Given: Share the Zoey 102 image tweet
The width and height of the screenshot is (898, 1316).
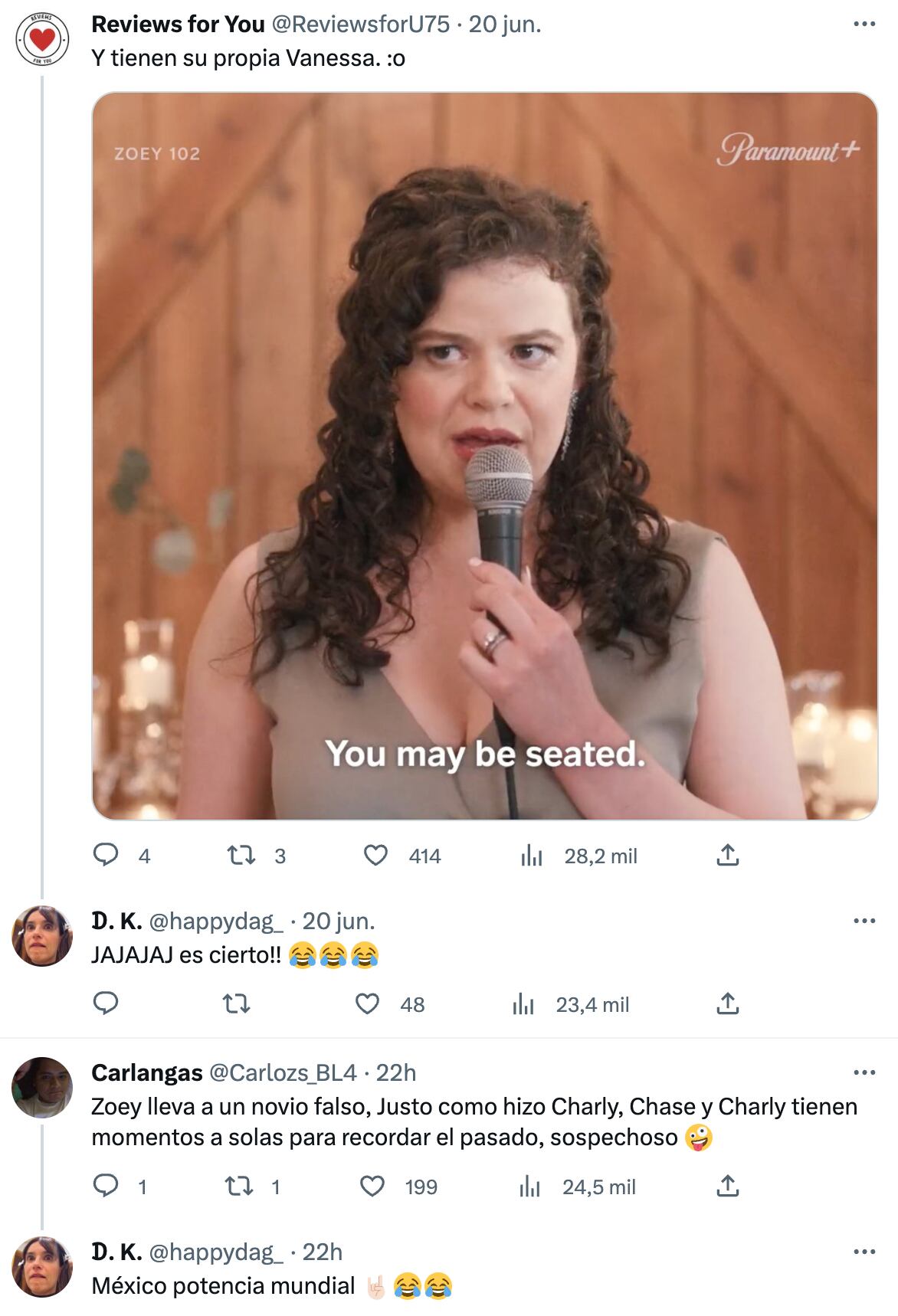Looking at the screenshot, I should pos(727,855).
